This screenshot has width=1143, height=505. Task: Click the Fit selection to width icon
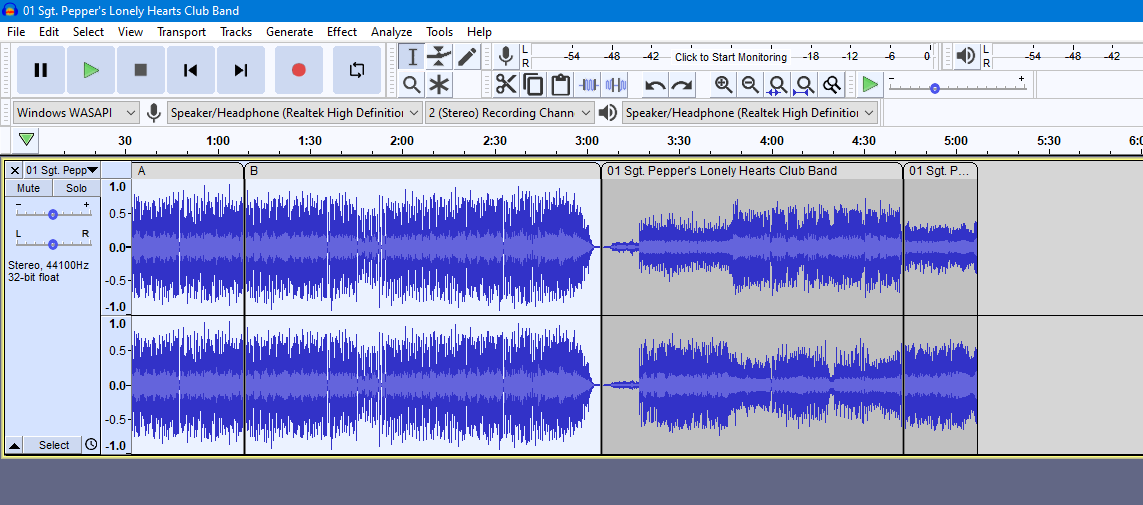tap(777, 85)
